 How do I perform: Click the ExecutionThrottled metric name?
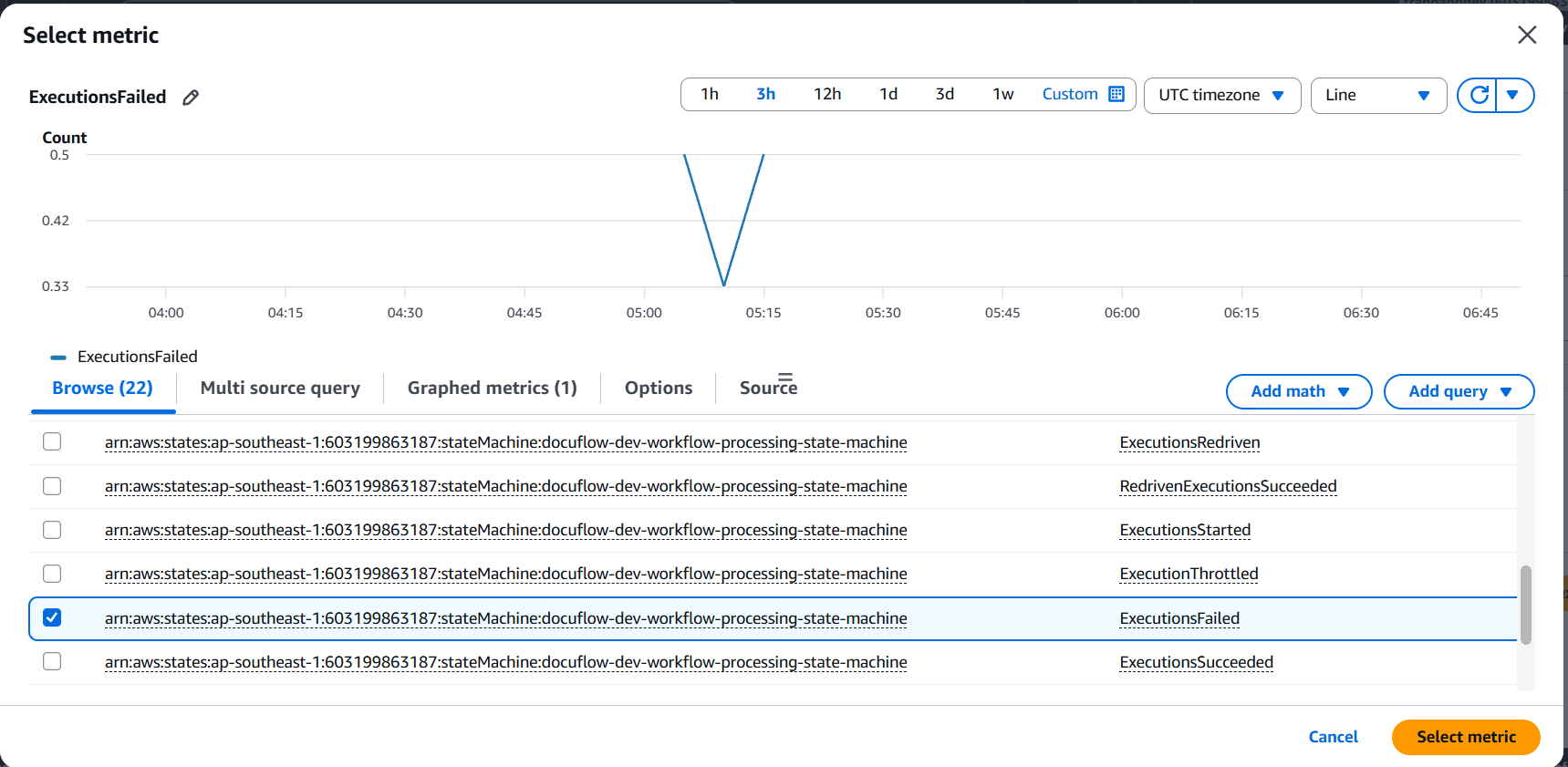click(1189, 574)
